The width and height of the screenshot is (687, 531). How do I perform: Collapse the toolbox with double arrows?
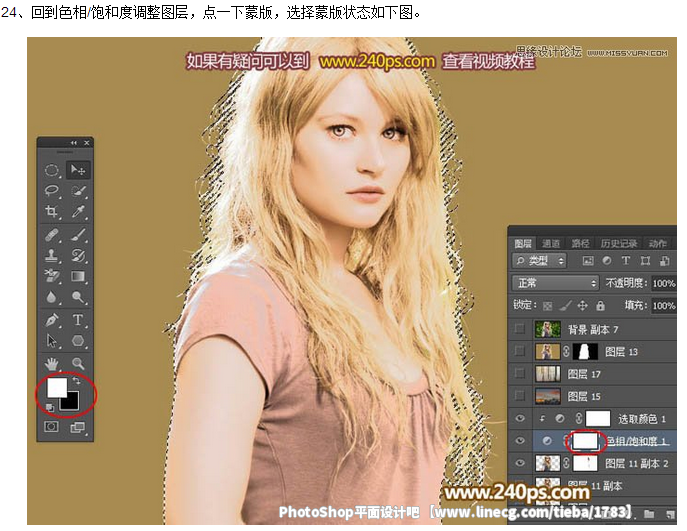(x=74, y=143)
